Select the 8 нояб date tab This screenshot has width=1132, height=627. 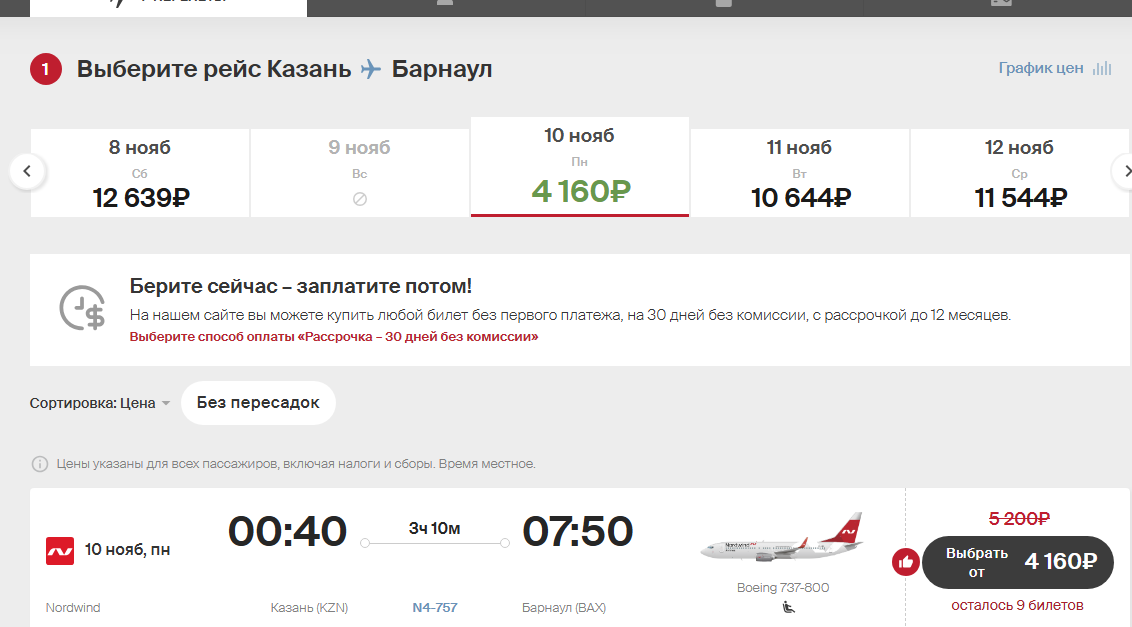pyautogui.click(x=140, y=173)
